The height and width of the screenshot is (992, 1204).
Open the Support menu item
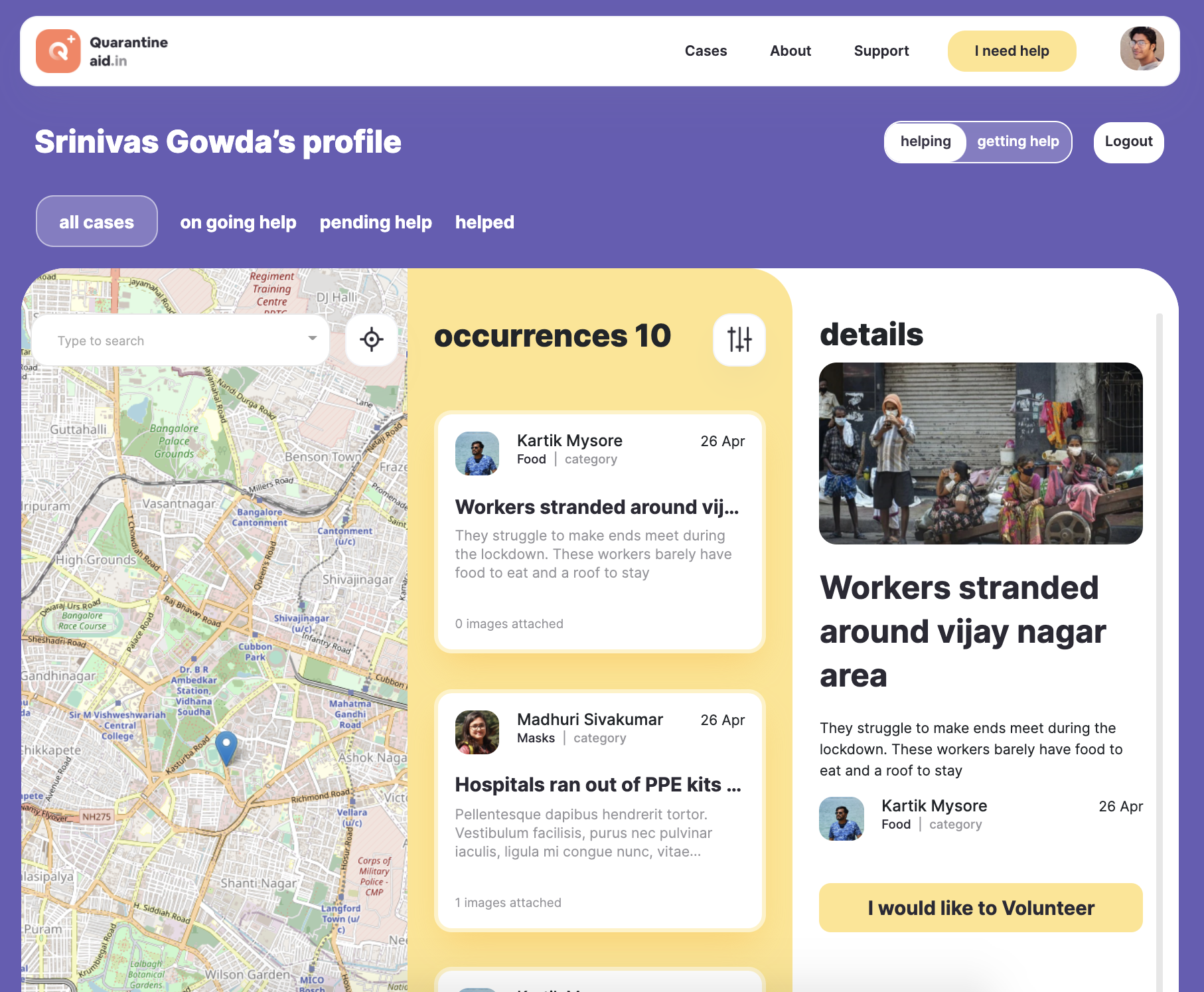tap(881, 51)
